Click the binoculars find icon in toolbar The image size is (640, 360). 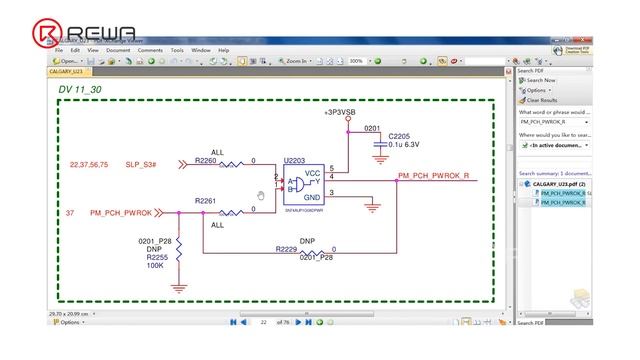point(516,61)
